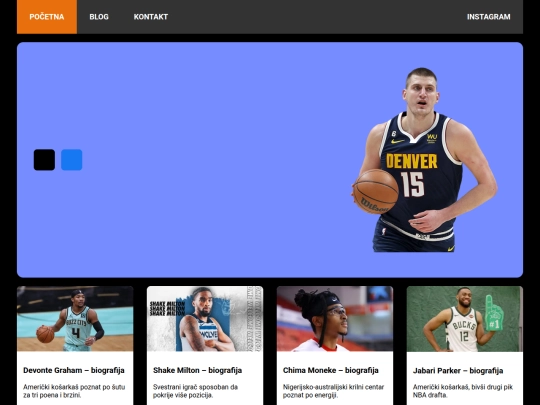Image resolution: width=540 pixels, height=405 pixels.
Task: Click the black square swatch in banner
Action: coord(44,160)
